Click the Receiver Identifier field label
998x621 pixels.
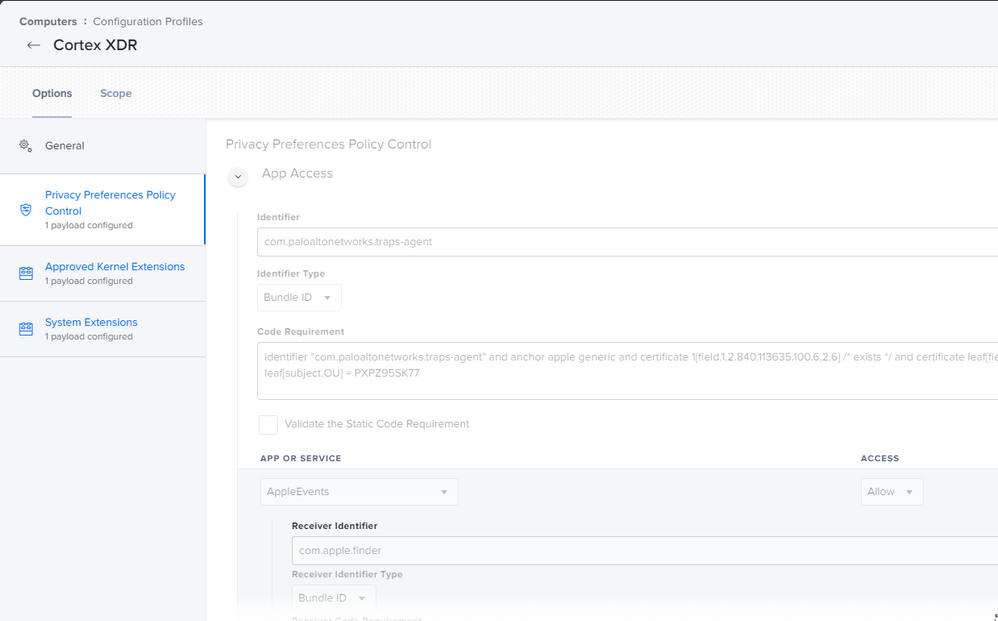pos(334,526)
